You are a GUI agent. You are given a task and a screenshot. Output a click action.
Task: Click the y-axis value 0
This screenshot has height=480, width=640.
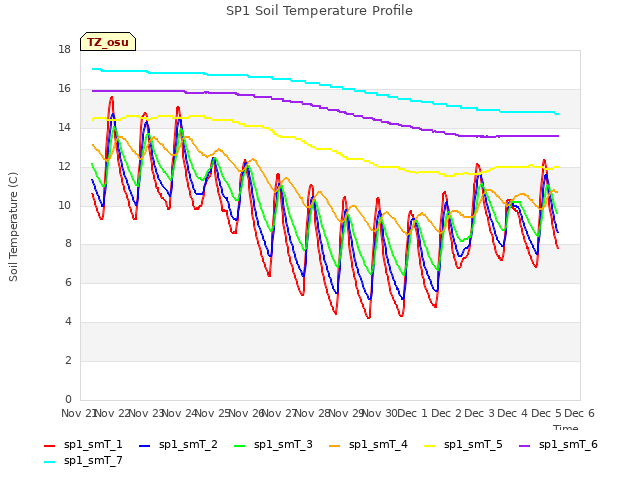tap(68, 400)
